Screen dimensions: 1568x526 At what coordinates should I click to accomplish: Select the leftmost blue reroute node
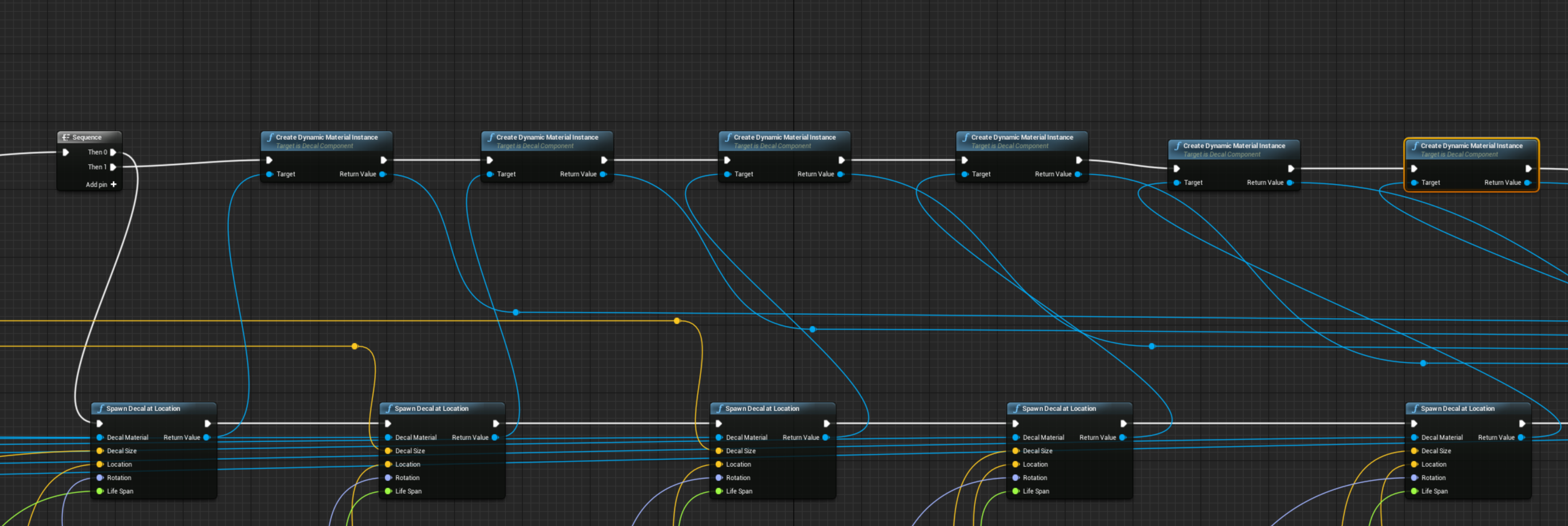(515, 312)
